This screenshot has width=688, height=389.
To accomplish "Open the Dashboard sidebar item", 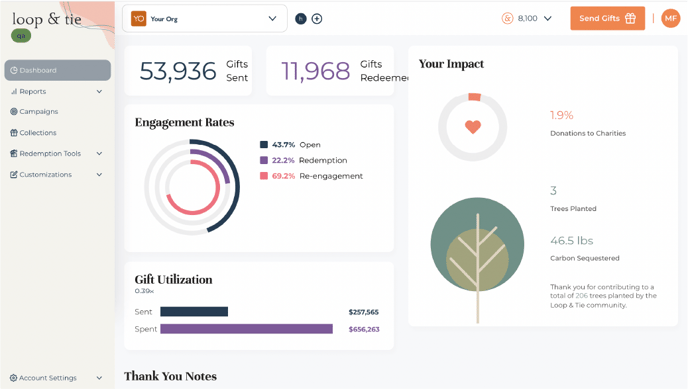I will tap(57, 70).
